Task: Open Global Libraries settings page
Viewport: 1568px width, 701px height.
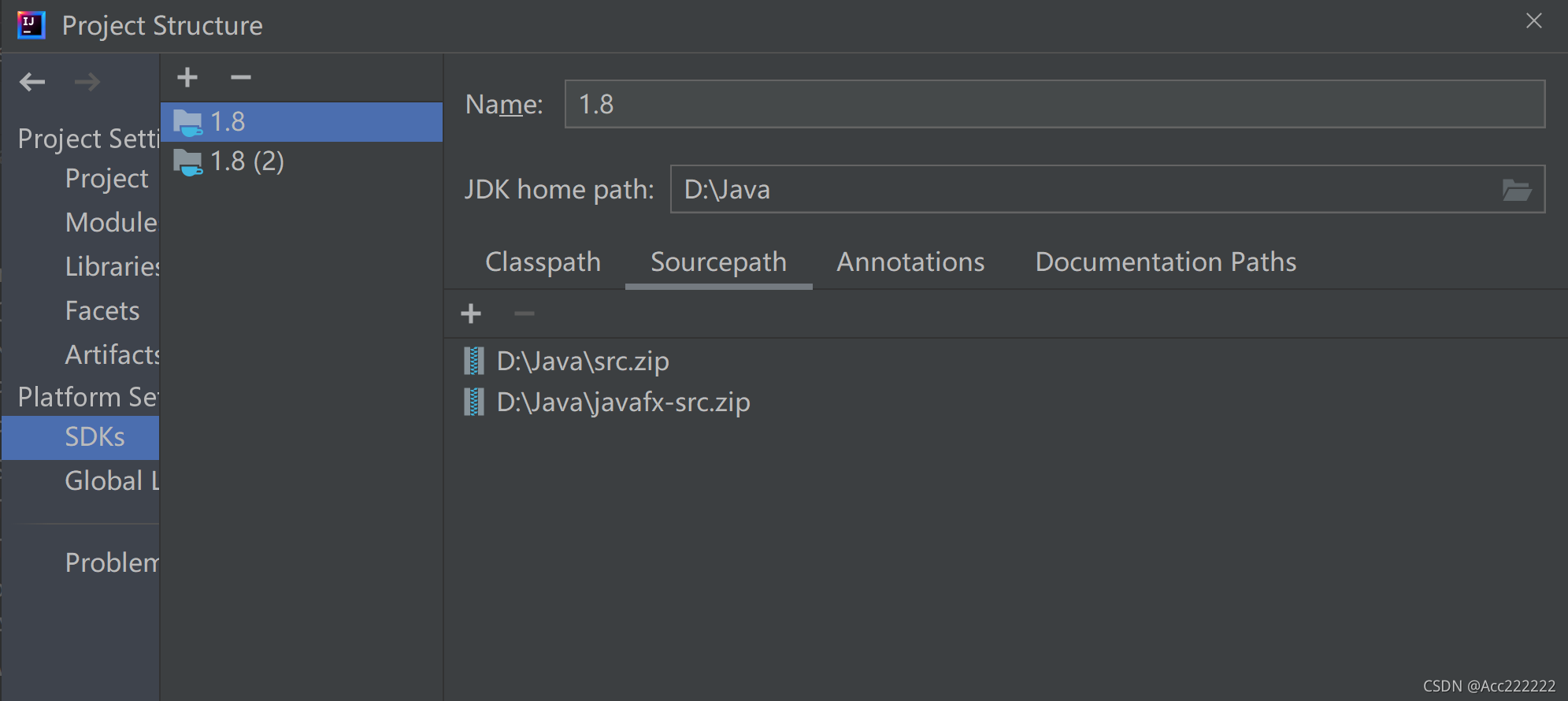Action: point(112,480)
